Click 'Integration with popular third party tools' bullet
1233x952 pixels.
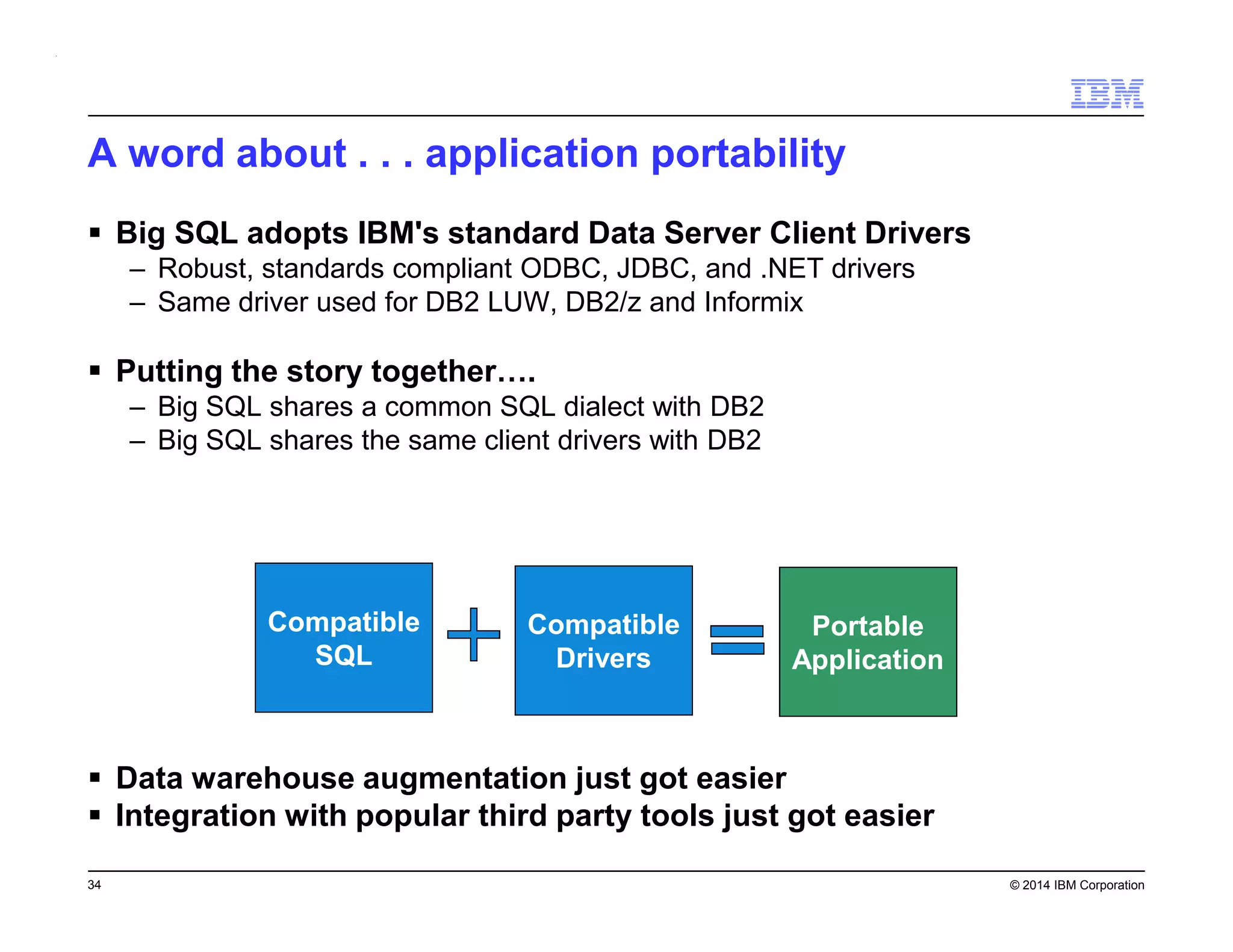524,816
